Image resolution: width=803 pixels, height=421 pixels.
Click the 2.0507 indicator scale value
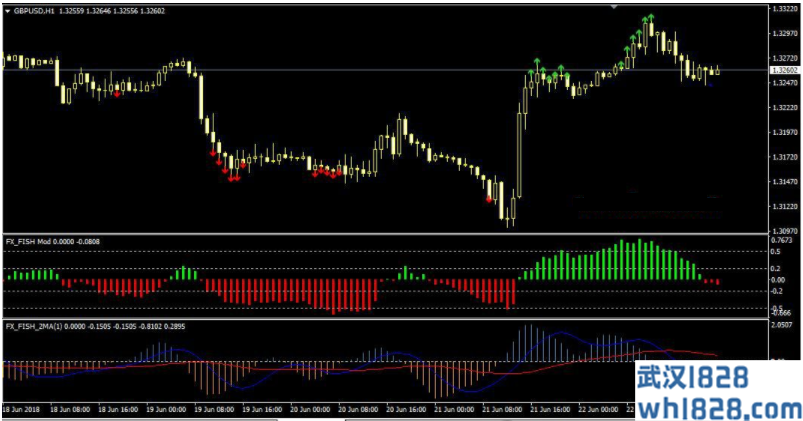click(x=784, y=326)
